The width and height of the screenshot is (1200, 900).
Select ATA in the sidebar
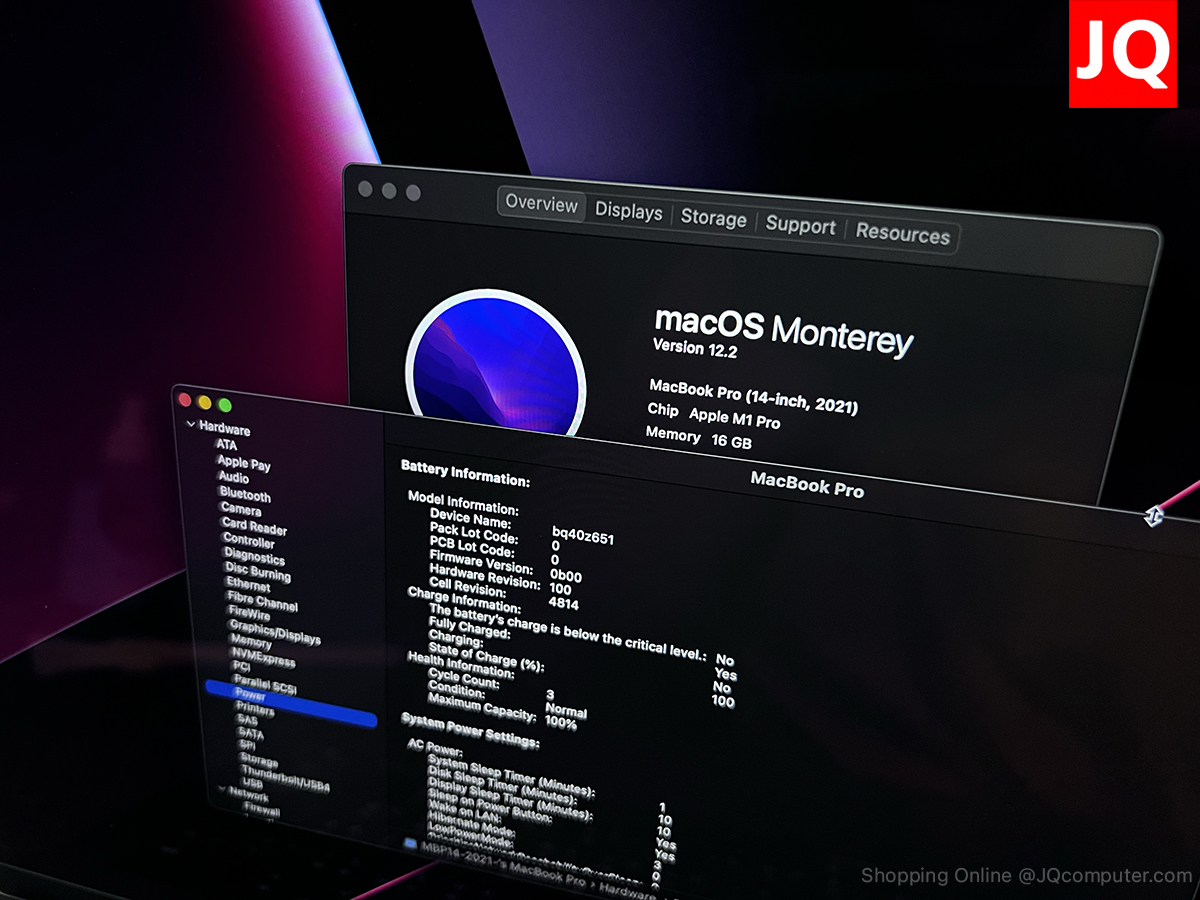click(x=227, y=444)
